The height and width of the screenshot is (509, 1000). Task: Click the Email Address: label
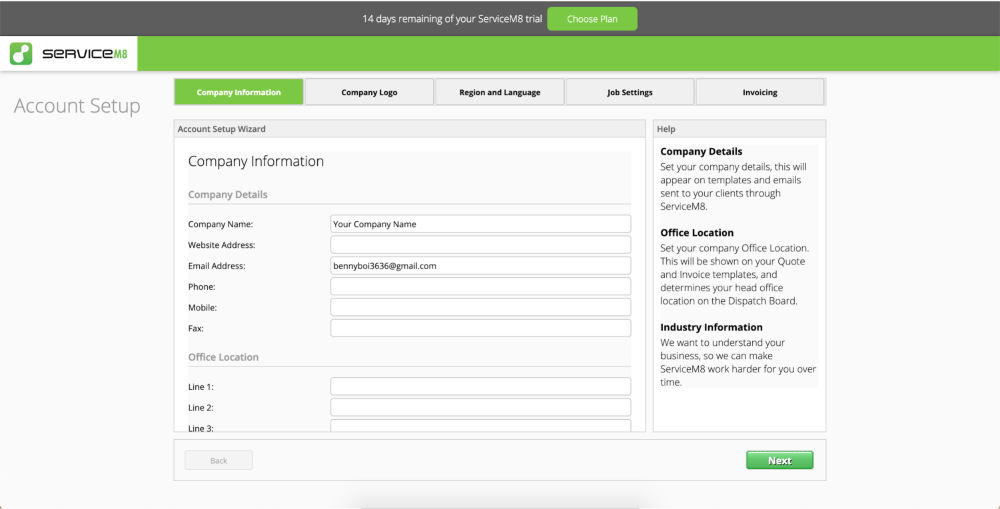point(217,266)
